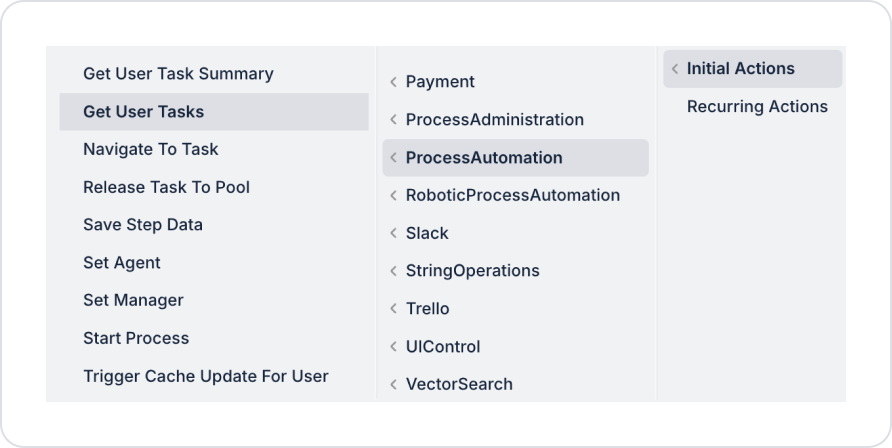The height and width of the screenshot is (448, 892).
Task: Click the chevron next to Slack
Action: (x=394, y=233)
